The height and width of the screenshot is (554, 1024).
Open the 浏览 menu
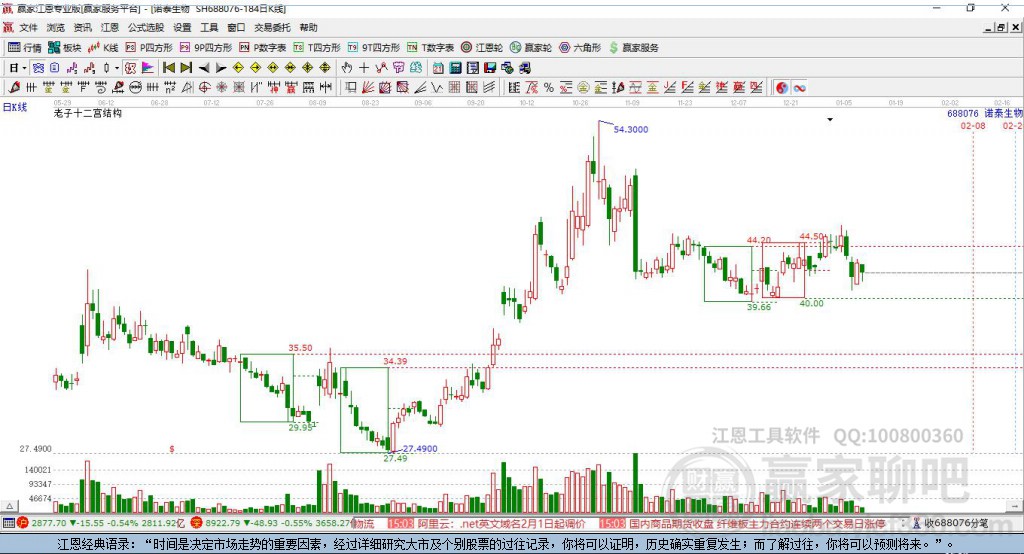pyautogui.click(x=56, y=27)
